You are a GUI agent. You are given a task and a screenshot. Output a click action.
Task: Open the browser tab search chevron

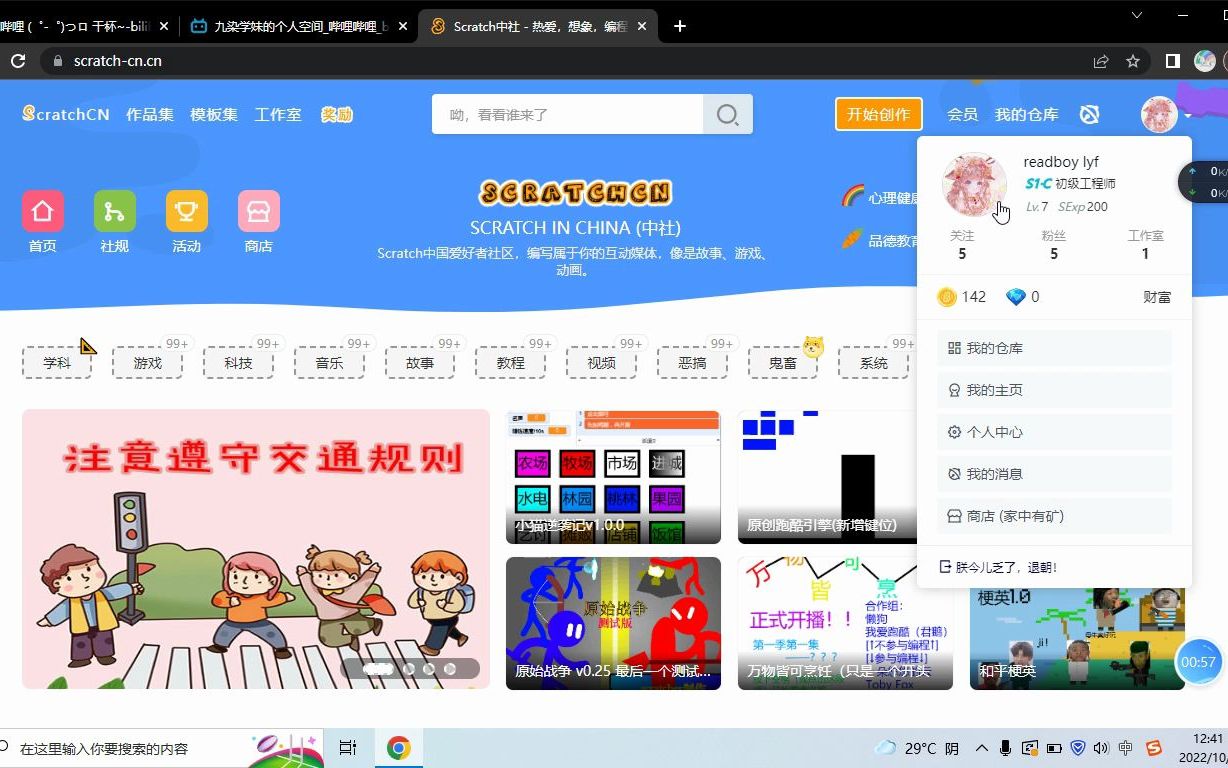click(1135, 17)
